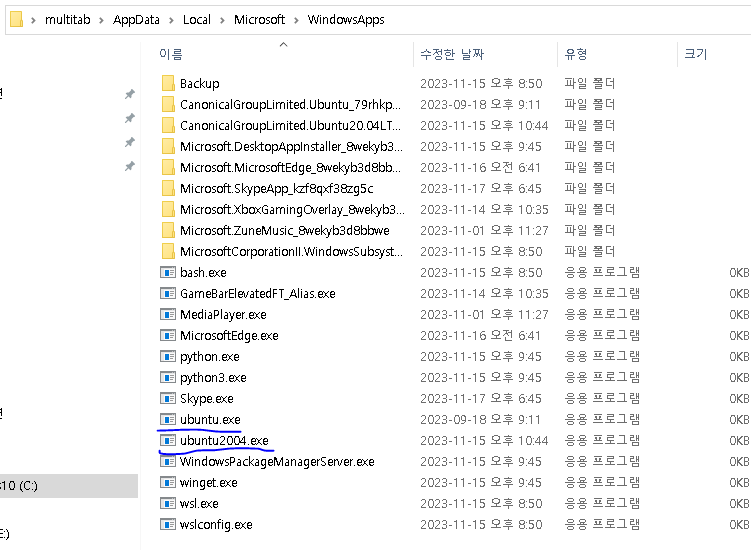This screenshot has width=751, height=550.
Task: Click the folder name Microsoft.SkypeApp_kzf8qxf38zg5c
Action: coord(276,189)
